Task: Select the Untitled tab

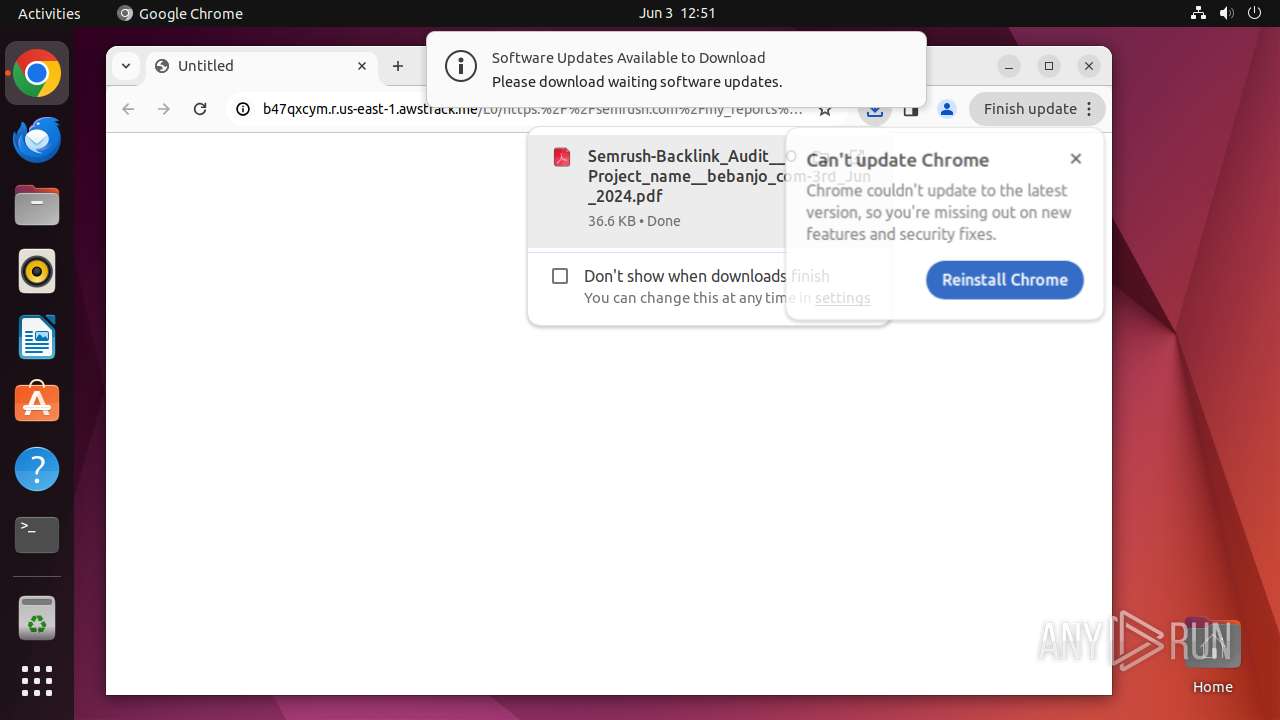Action: point(262,66)
